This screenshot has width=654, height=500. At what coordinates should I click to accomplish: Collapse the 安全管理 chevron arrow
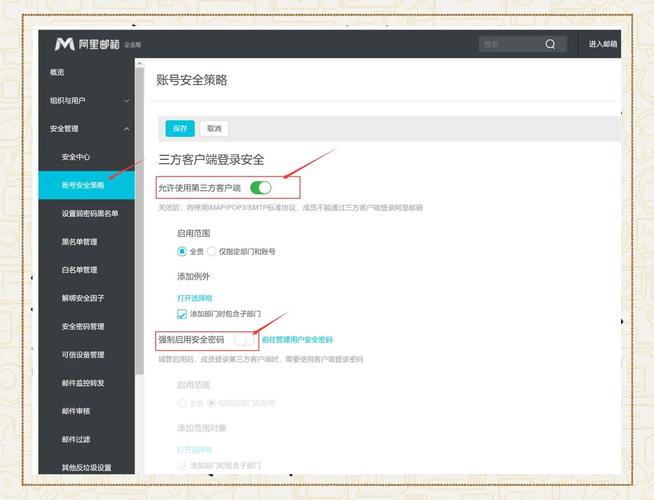126,129
